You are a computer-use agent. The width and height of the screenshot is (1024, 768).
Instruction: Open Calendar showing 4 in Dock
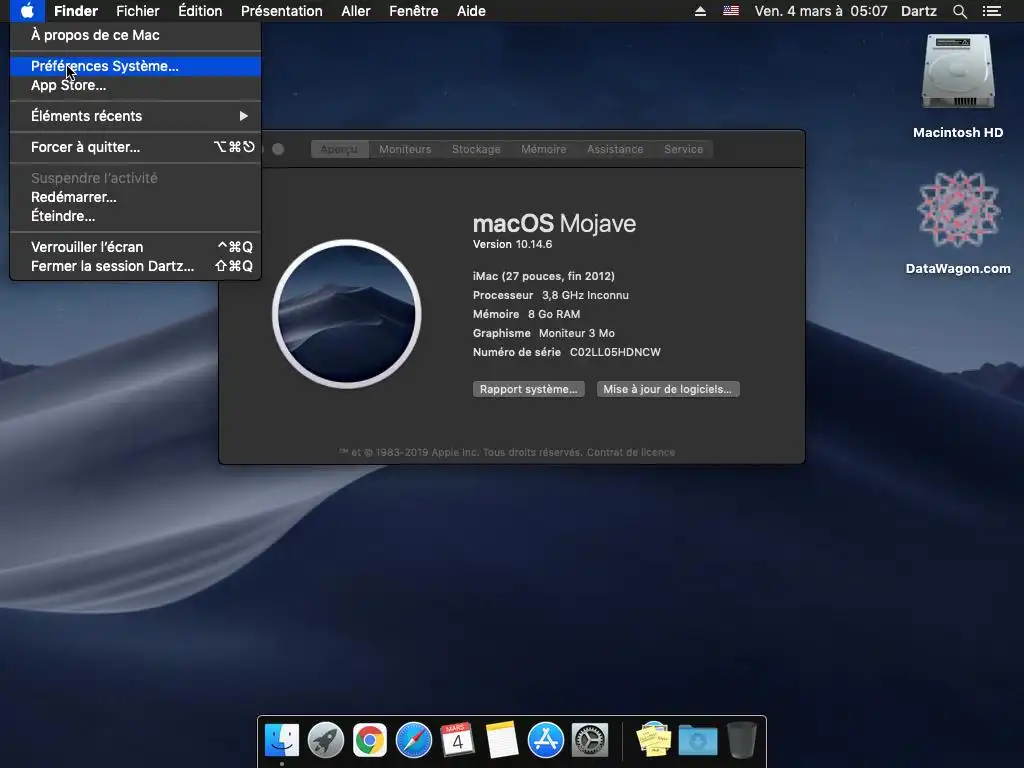point(457,740)
